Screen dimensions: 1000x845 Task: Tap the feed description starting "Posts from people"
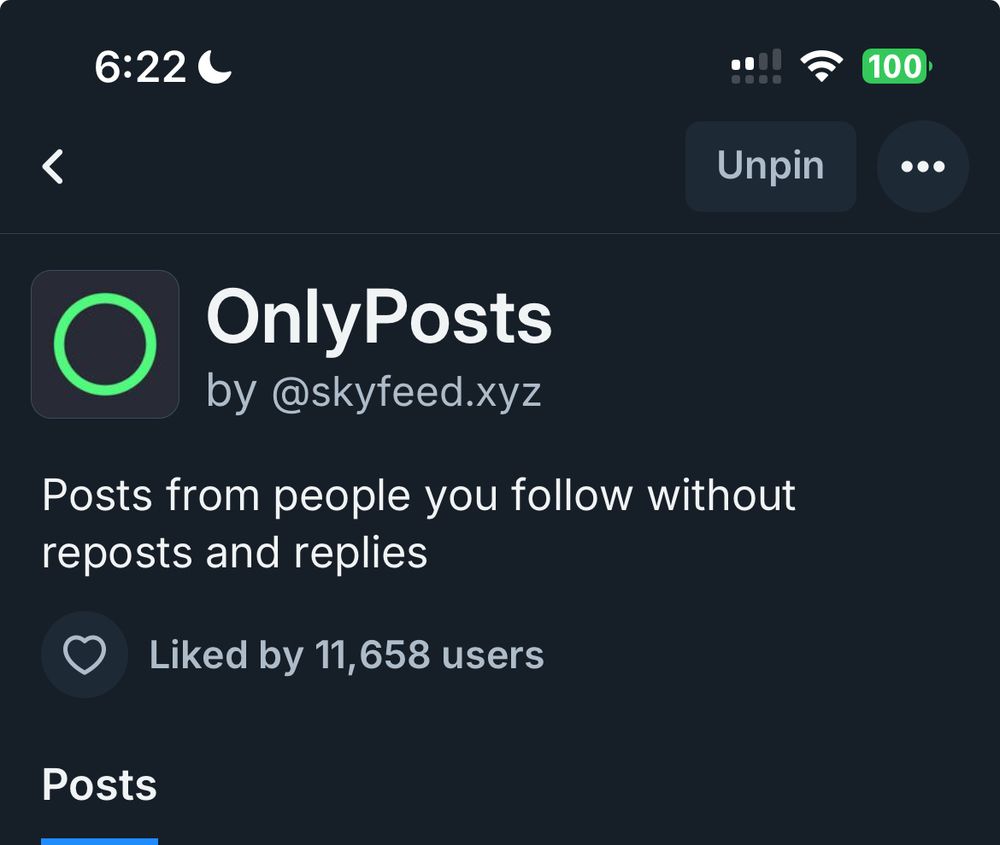point(418,496)
